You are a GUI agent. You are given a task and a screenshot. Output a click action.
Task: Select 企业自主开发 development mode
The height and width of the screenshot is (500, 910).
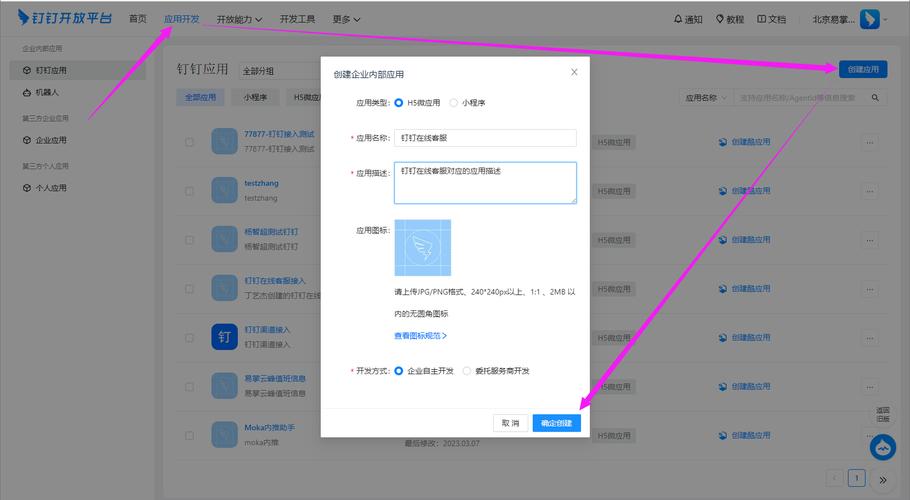[399, 371]
